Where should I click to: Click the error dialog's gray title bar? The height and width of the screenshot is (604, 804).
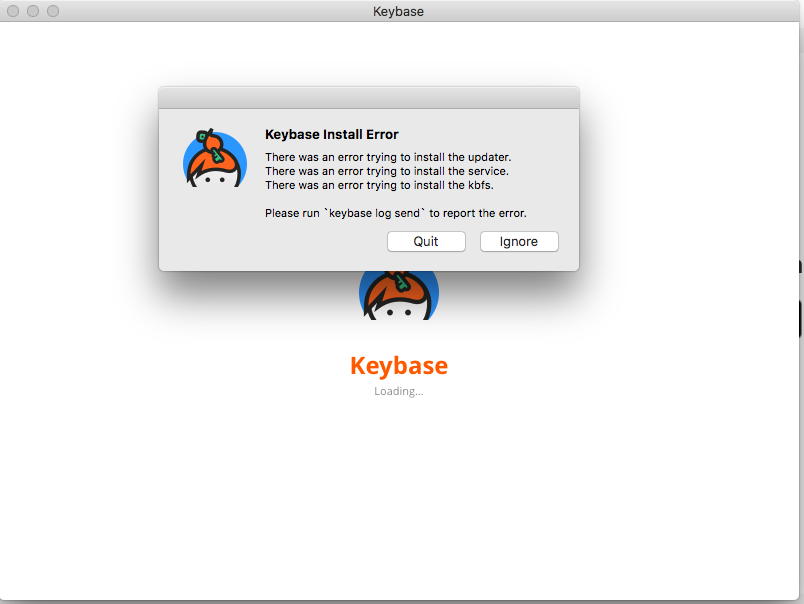click(369, 97)
